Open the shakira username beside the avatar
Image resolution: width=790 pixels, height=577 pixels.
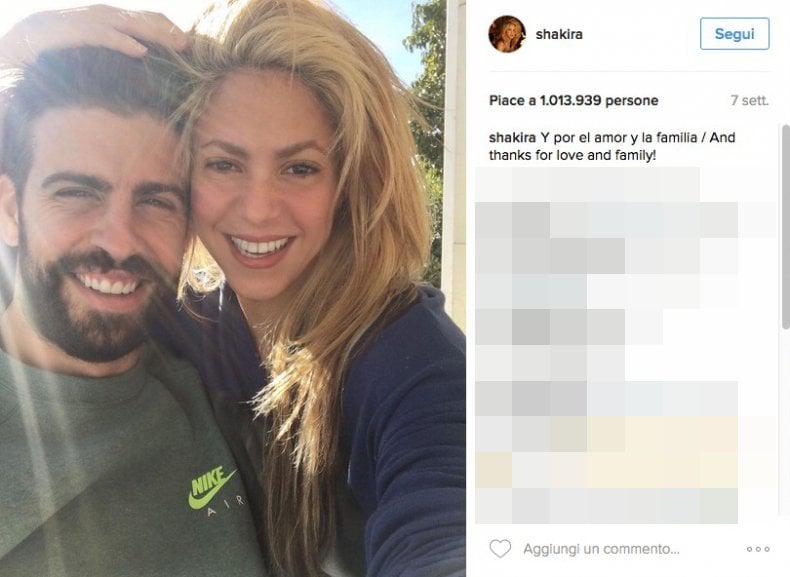point(559,34)
